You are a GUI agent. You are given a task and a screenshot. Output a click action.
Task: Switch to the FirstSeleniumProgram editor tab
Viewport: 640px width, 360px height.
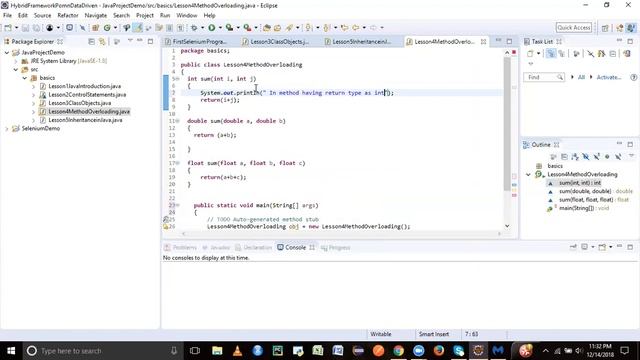(200, 42)
